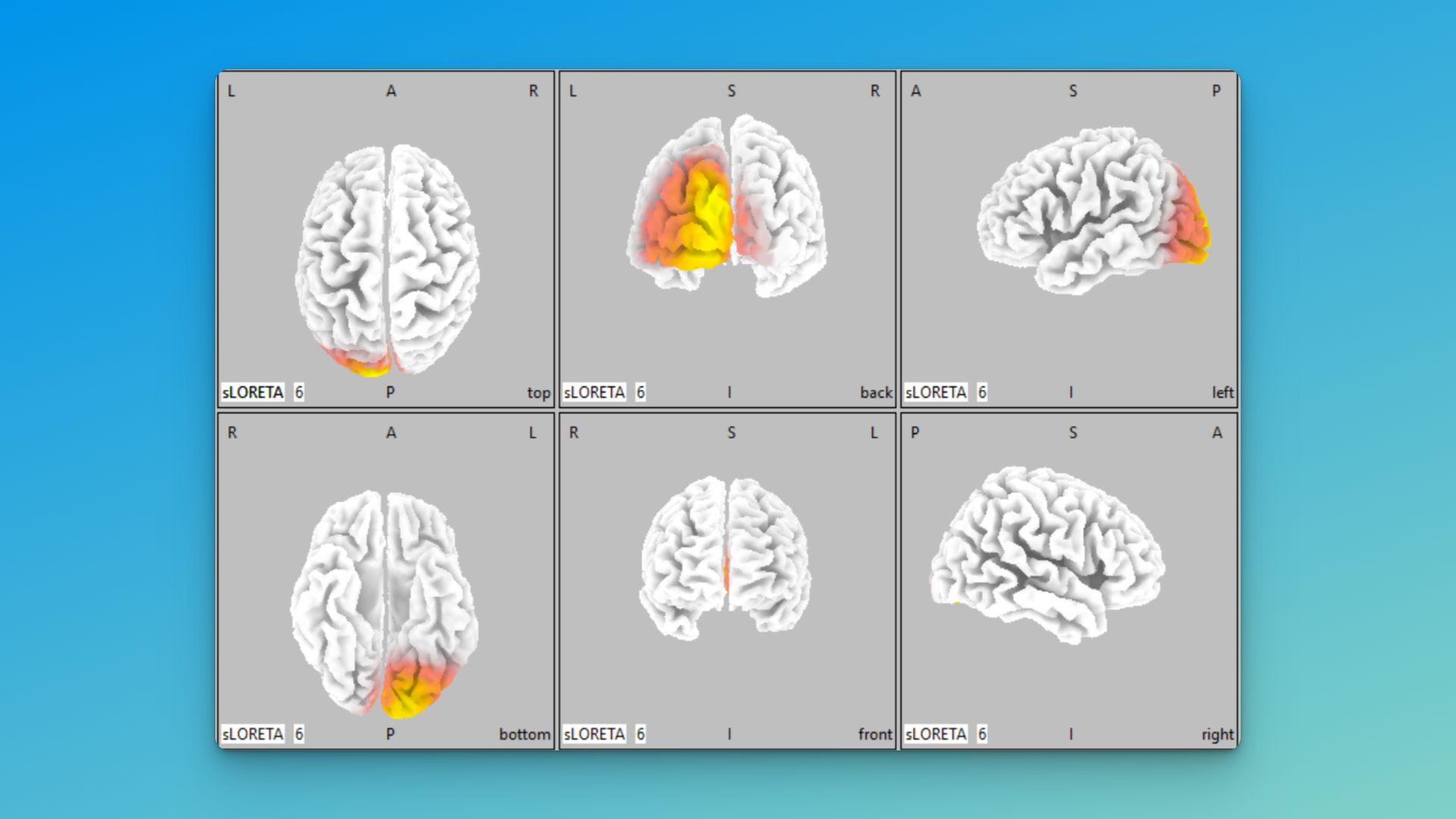The width and height of the screenshot is (1456, 819).
Task: Select the front view brain image
Action: (x=726, y=557)
